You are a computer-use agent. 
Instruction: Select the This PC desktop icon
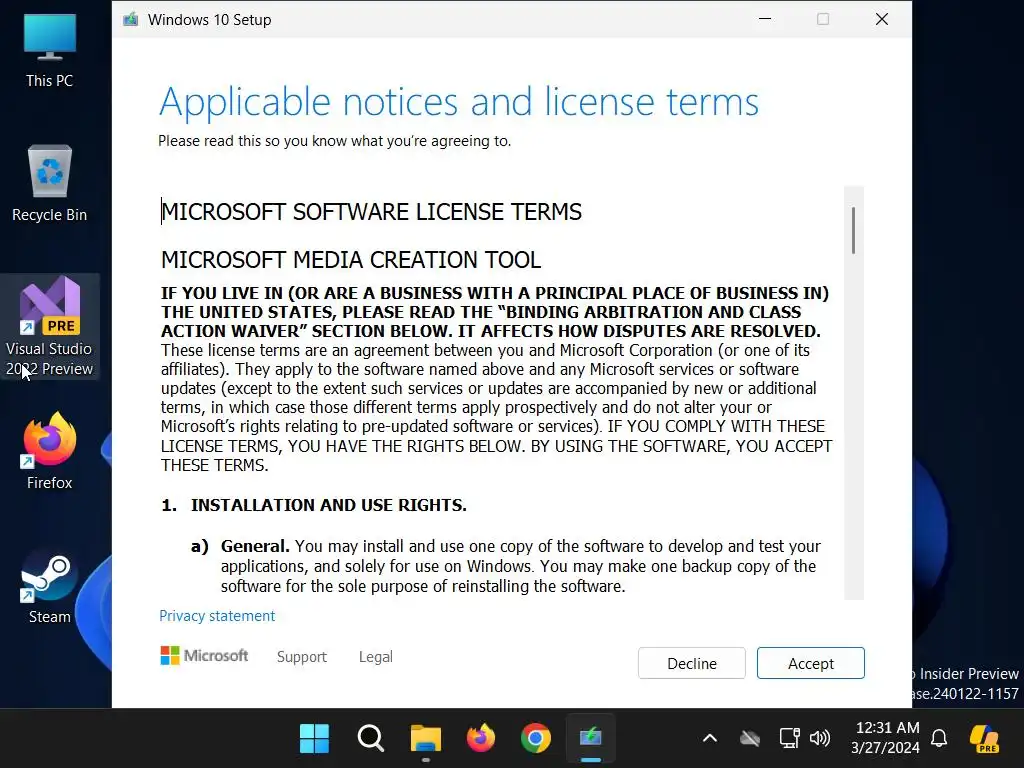[50, 51]
